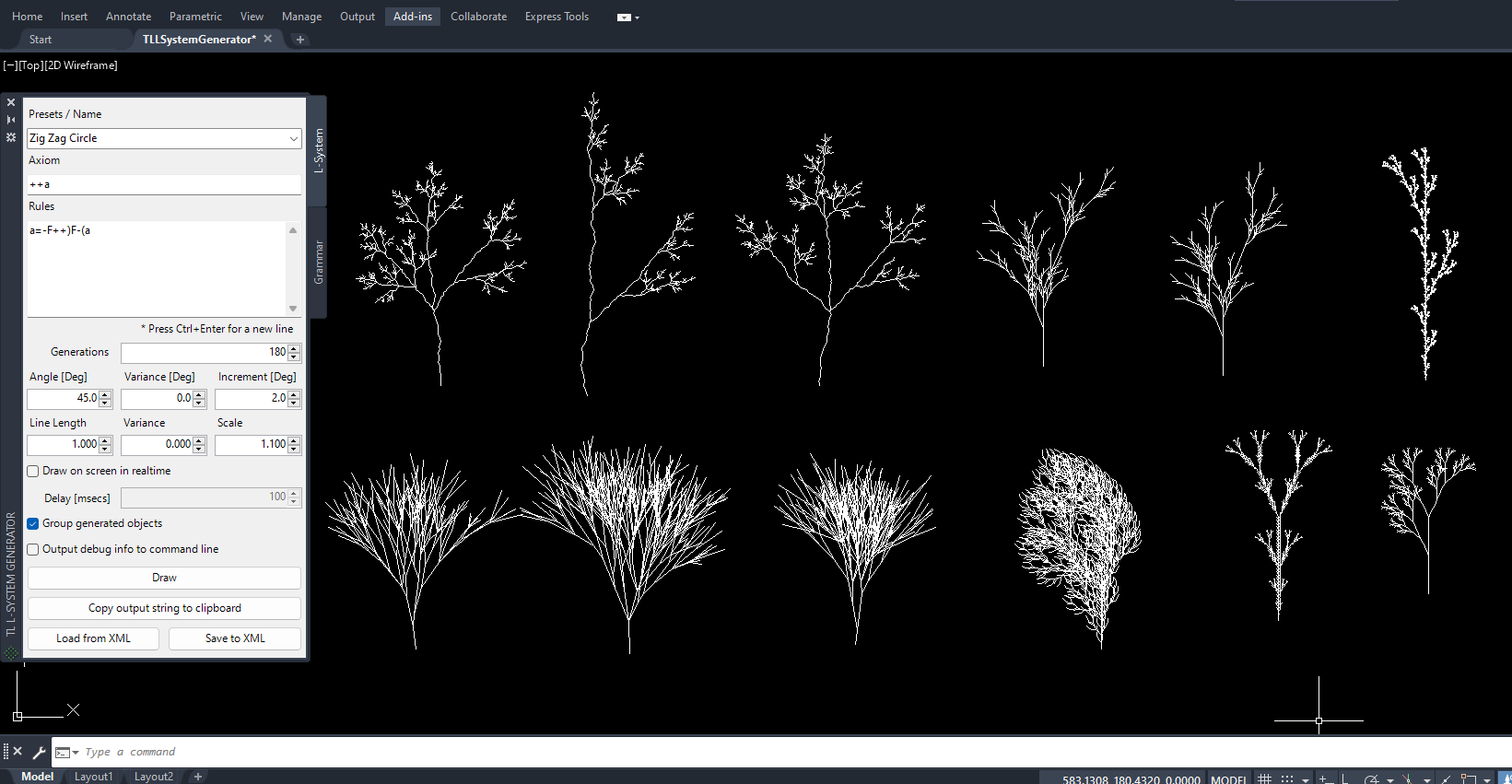Image resolution: width=1512 pixels, height=784 pixels.
Task: Open the Annotate ribbon tab
Action: [128, 17]
